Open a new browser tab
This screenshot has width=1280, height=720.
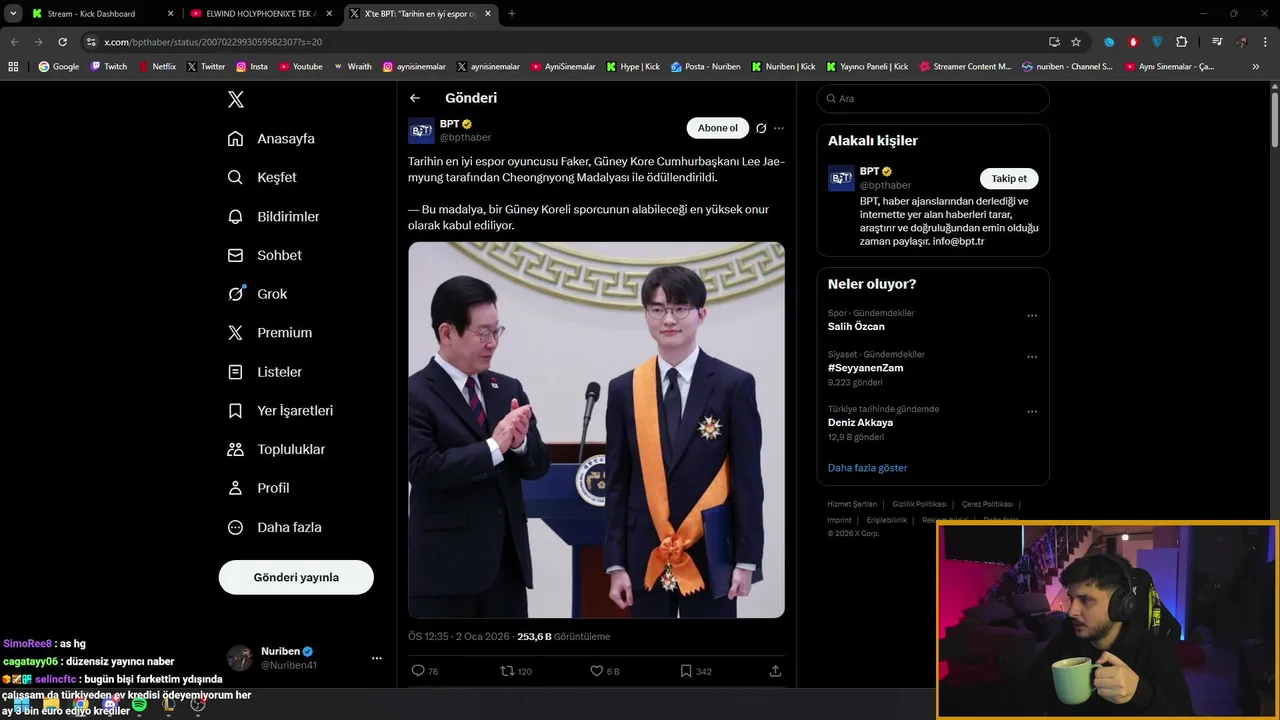click(512, 13)
